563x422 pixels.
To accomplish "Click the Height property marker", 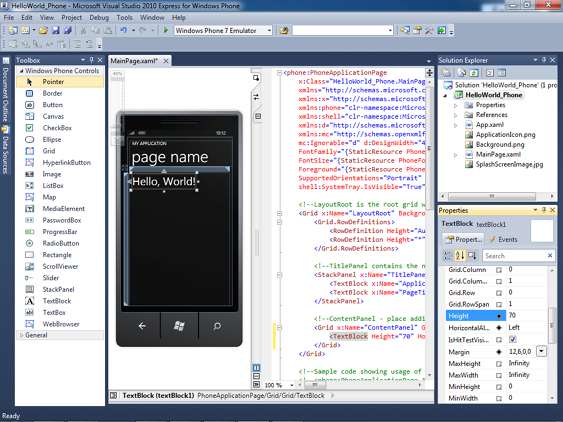I will click(499, 316).
